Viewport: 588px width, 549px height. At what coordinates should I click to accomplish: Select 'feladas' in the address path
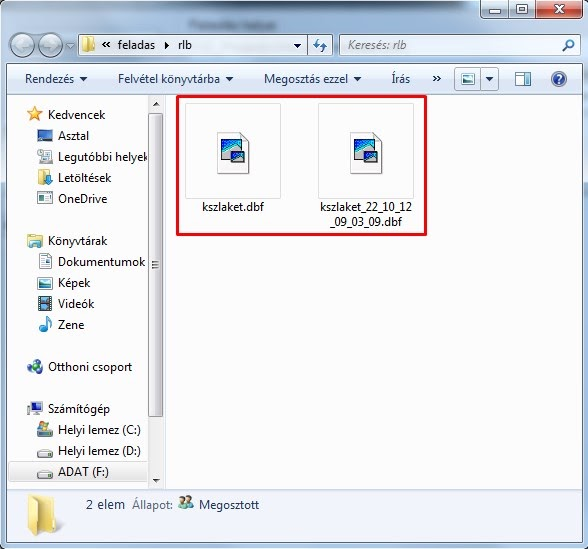point(136,45)
